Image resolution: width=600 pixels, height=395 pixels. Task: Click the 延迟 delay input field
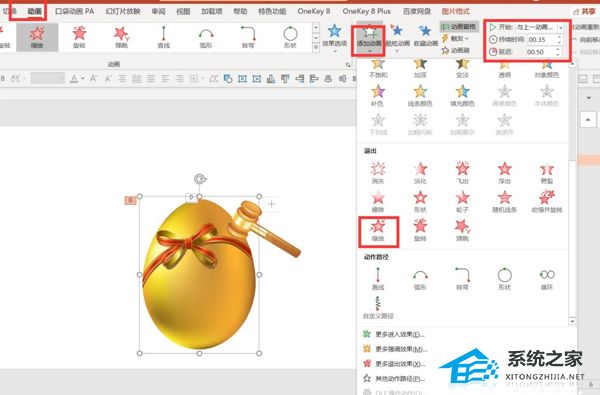[x=540, y=52]
